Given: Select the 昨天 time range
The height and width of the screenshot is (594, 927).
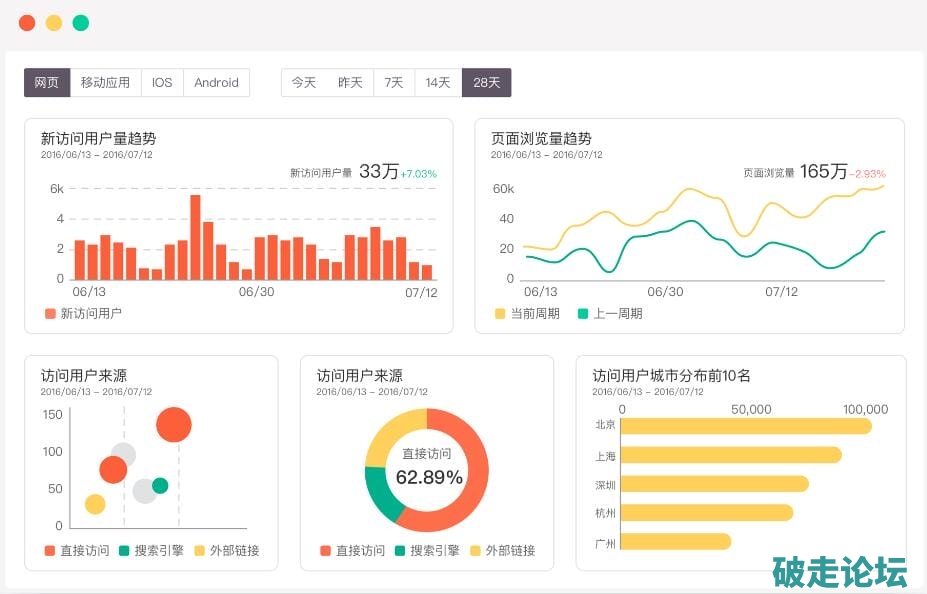Looking at the screenshot, I should pyautogui.click(x=350, y=83).
